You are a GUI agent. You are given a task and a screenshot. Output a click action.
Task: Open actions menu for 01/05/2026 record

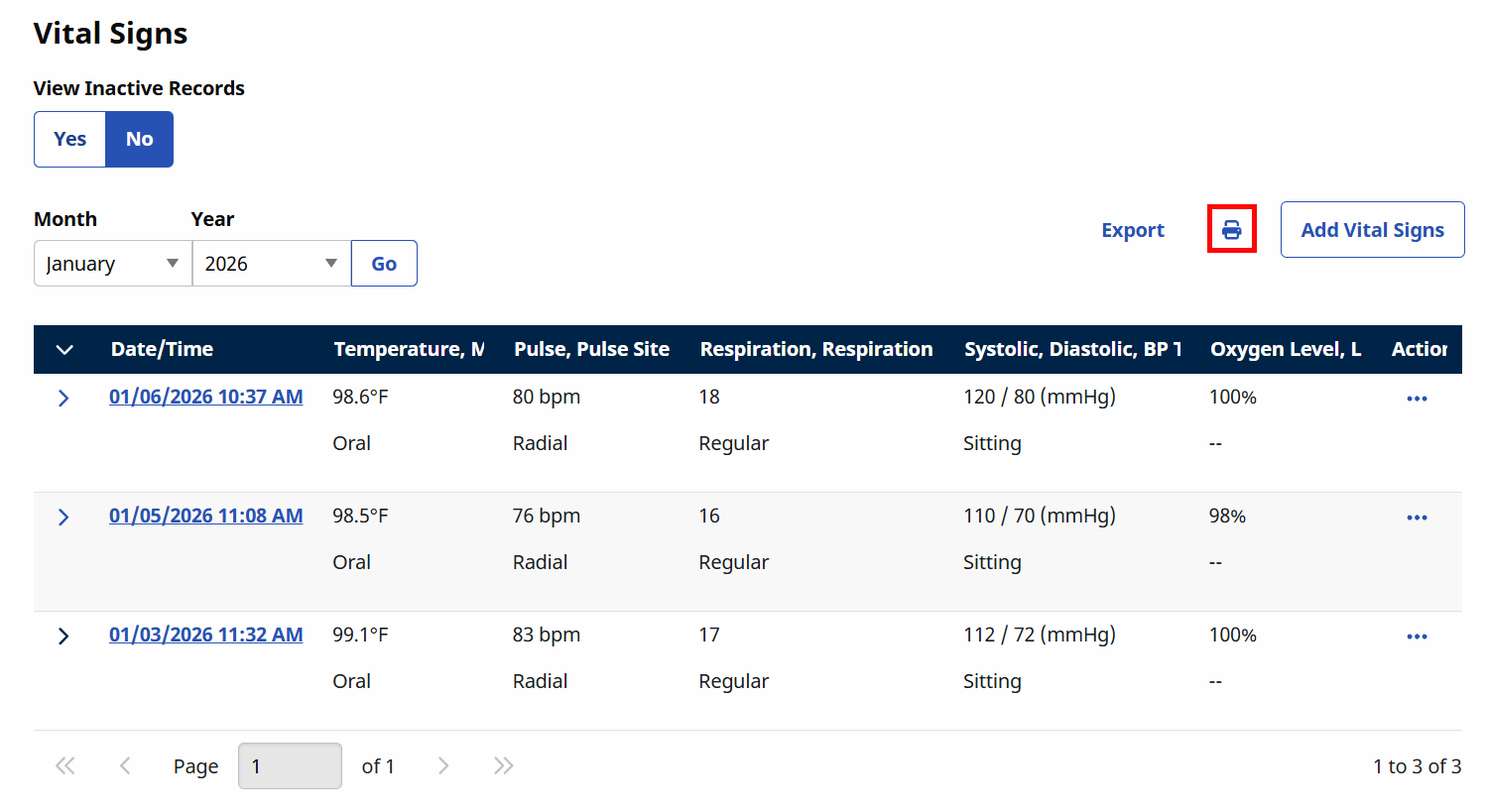1417,518
